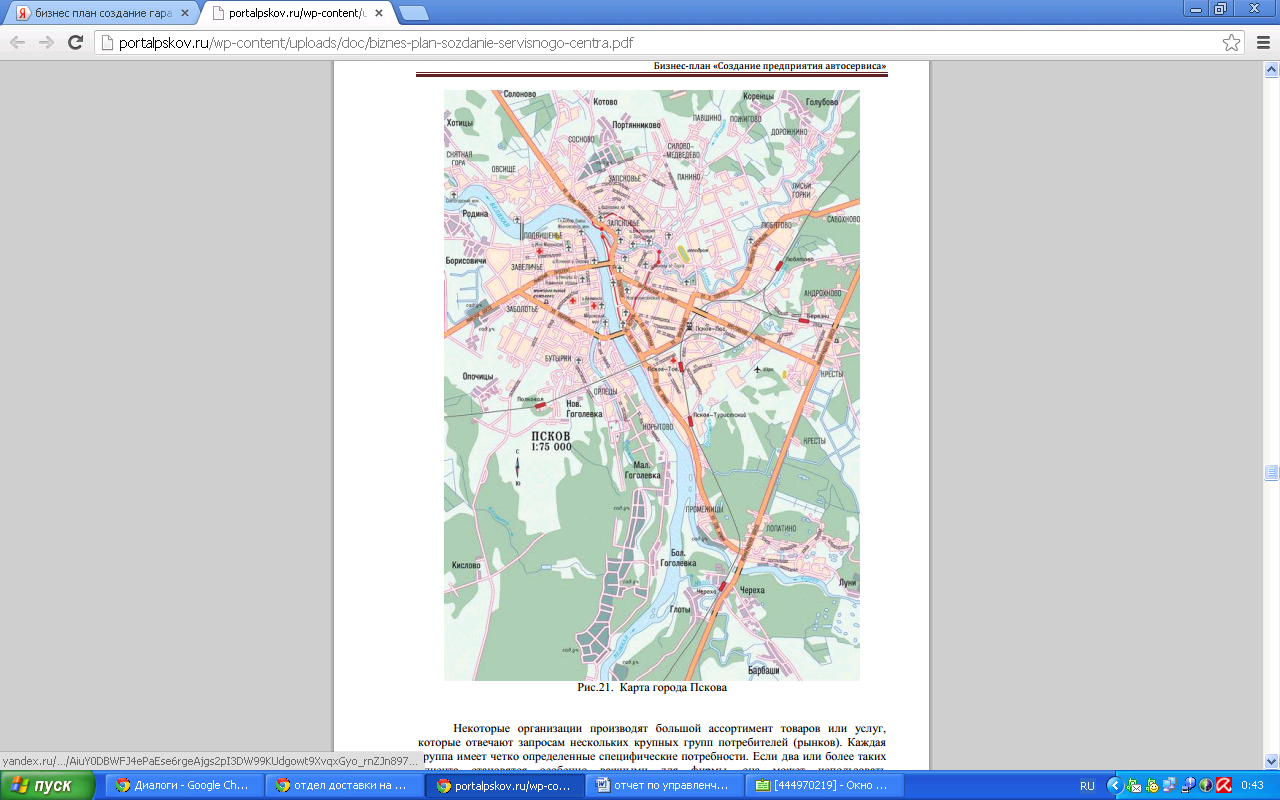Click the vertical scrollbar down arrow
This screenshot has width=1280, height=800.
pyautogui.click(x=1271, y=761)
